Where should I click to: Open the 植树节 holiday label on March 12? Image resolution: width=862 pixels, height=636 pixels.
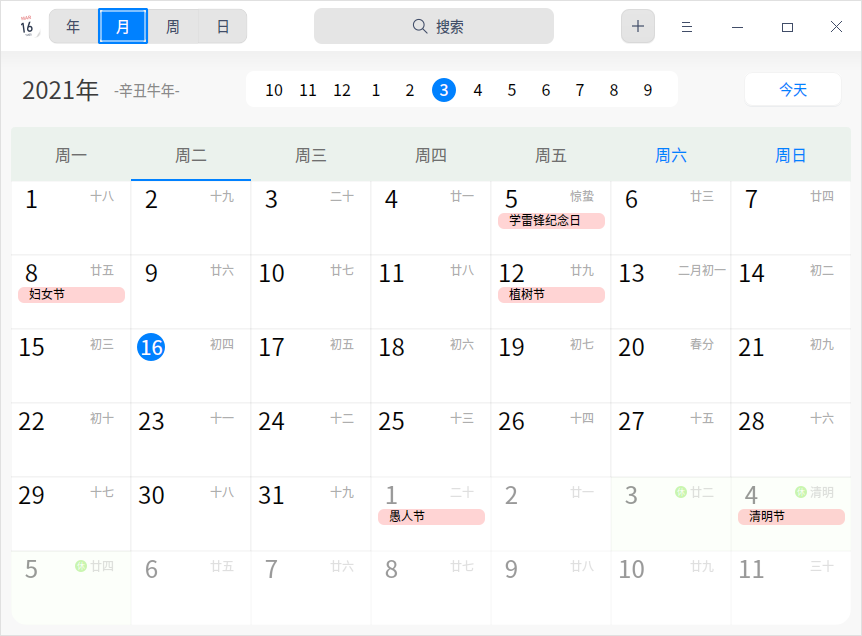pyautogui.click(x=551, y=294)
